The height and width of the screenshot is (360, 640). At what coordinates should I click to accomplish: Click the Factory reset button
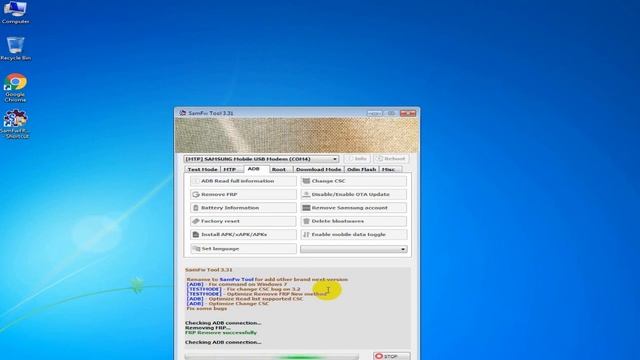coord(243,221)
